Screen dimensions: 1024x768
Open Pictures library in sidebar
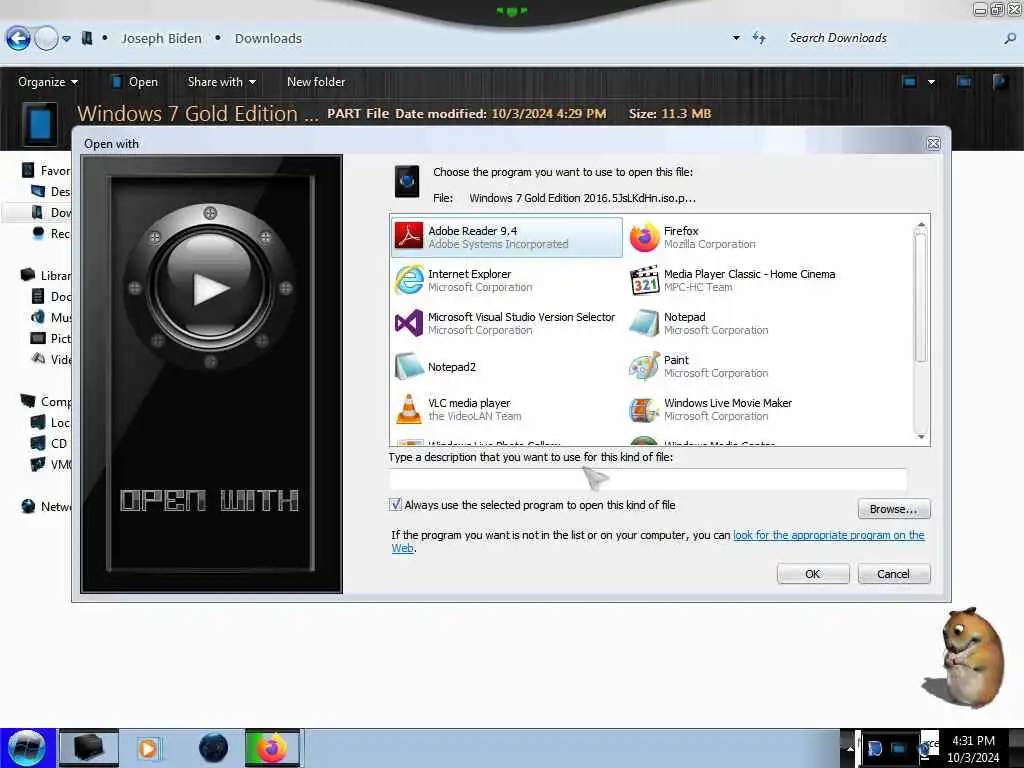(51, 338)
